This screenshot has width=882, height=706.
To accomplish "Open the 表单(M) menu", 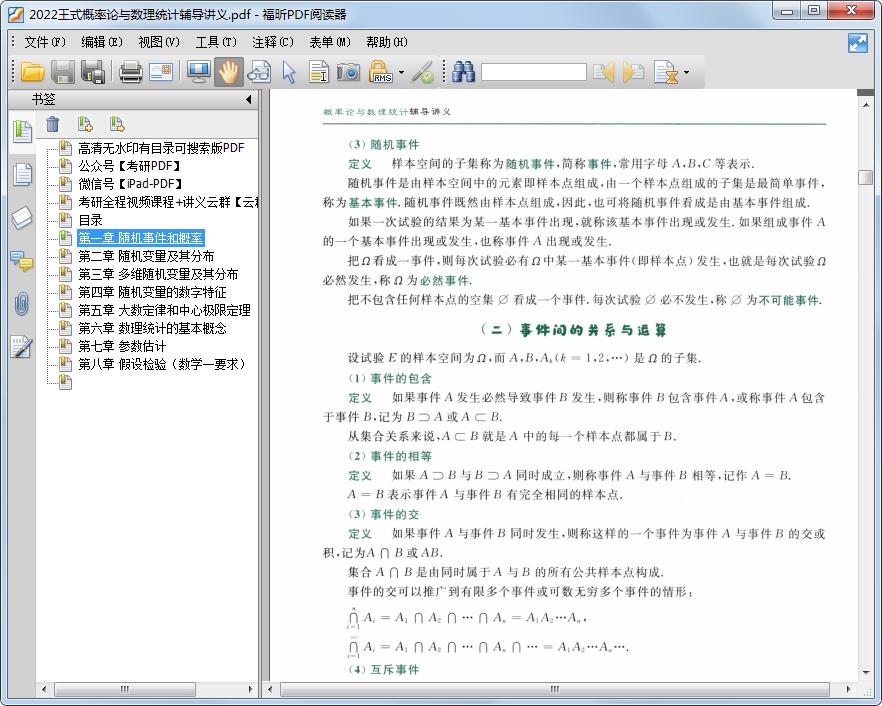I will pos(330,42).
